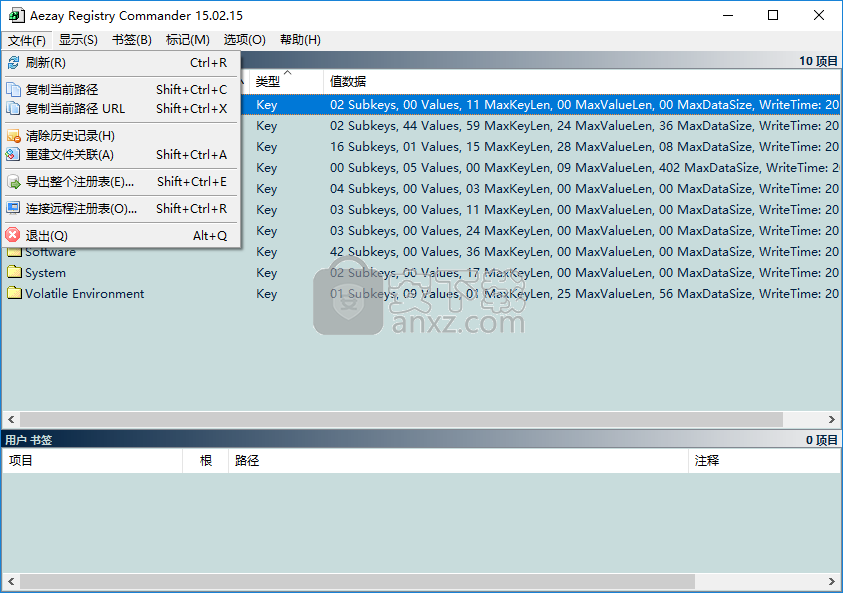Image resolution: width=843 pixels, height=593 pixels.
Task: Open the 书签(B) menu
Action: point(132,40)
